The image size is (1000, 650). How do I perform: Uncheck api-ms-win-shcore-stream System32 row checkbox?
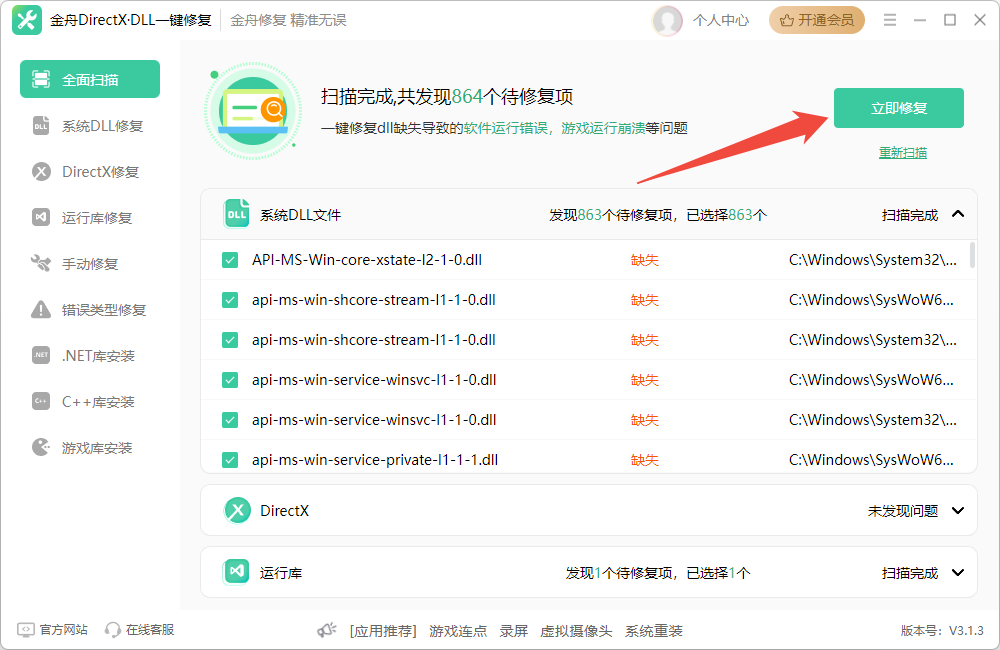coord(230,340)
